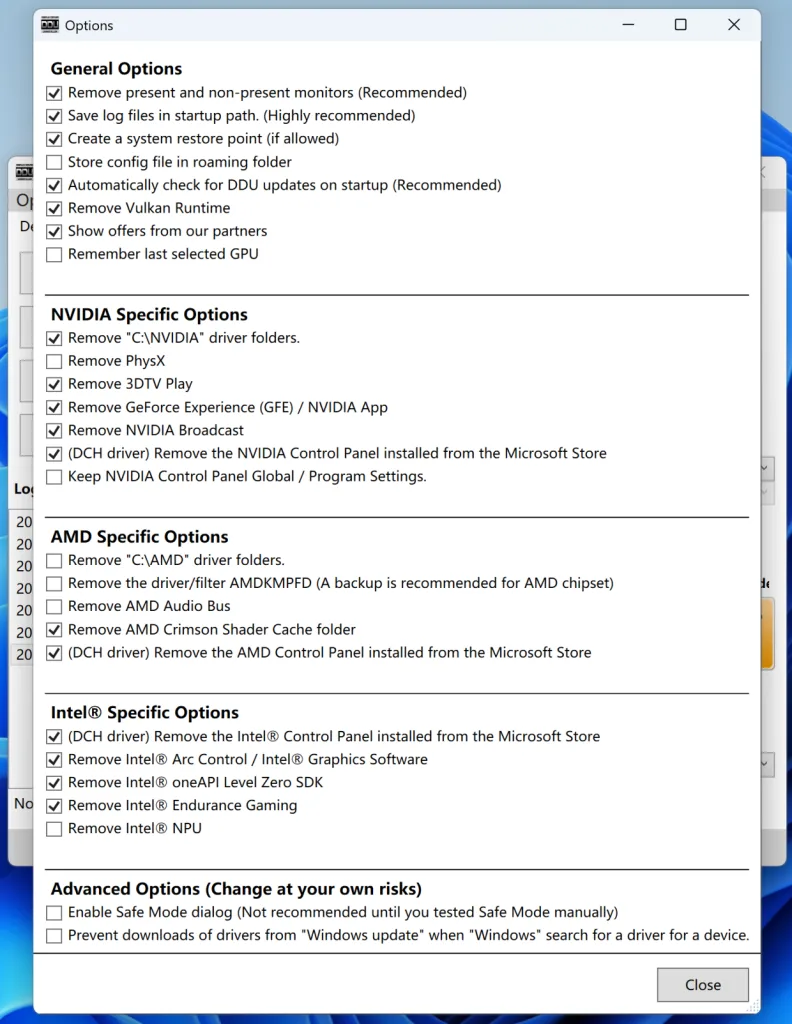Click the DDU icon in Options title bar
This screenshot has width=792, height=1024.
pyautogui.click(x=50, y=25)
